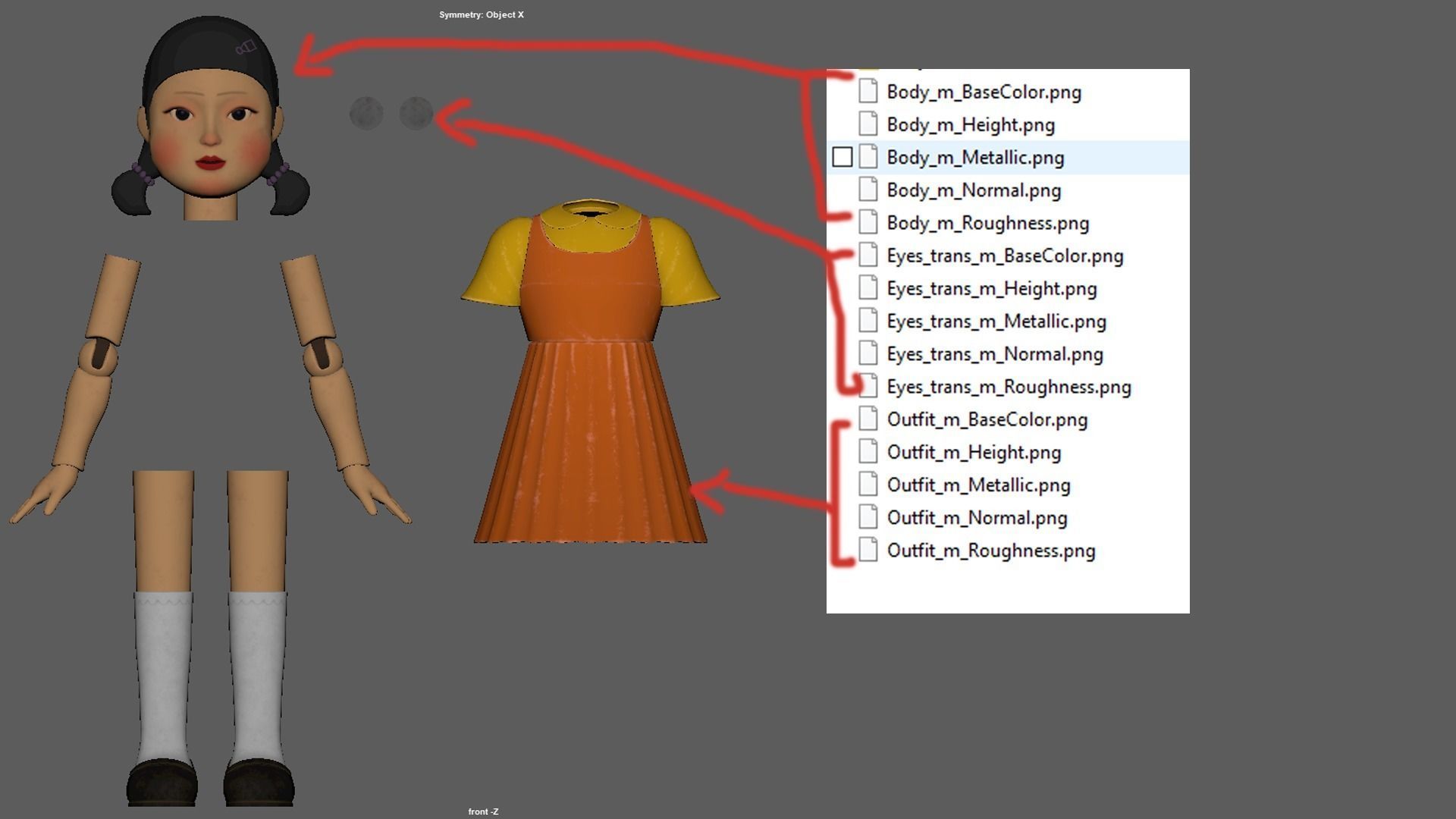Image resolution: width=1456 pixels, height=819 pixels.
Task: Click the Eyes_trans_m_Metallic.png file icon
Action: tap(868, 322)
